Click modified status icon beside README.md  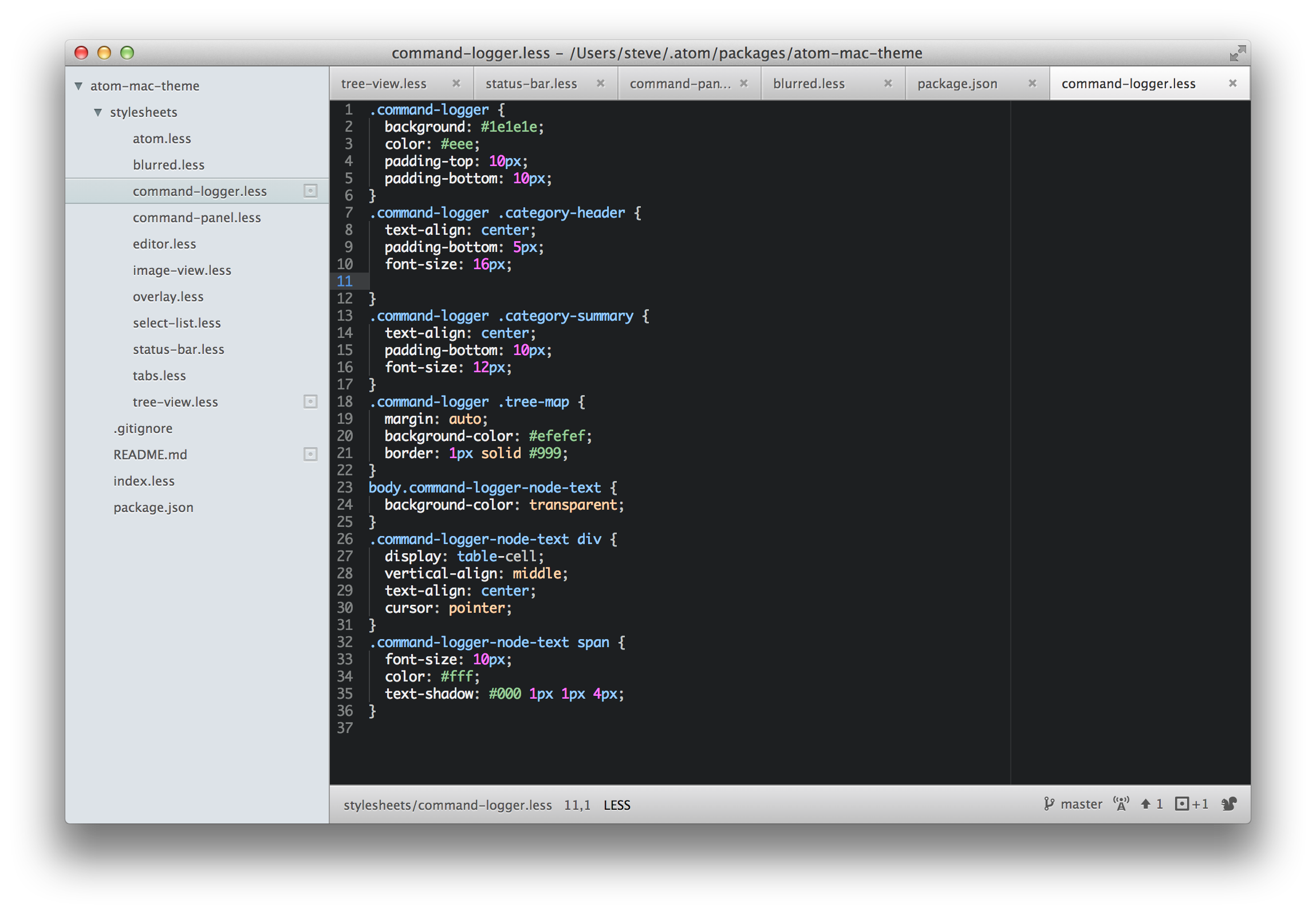(310, 455)
